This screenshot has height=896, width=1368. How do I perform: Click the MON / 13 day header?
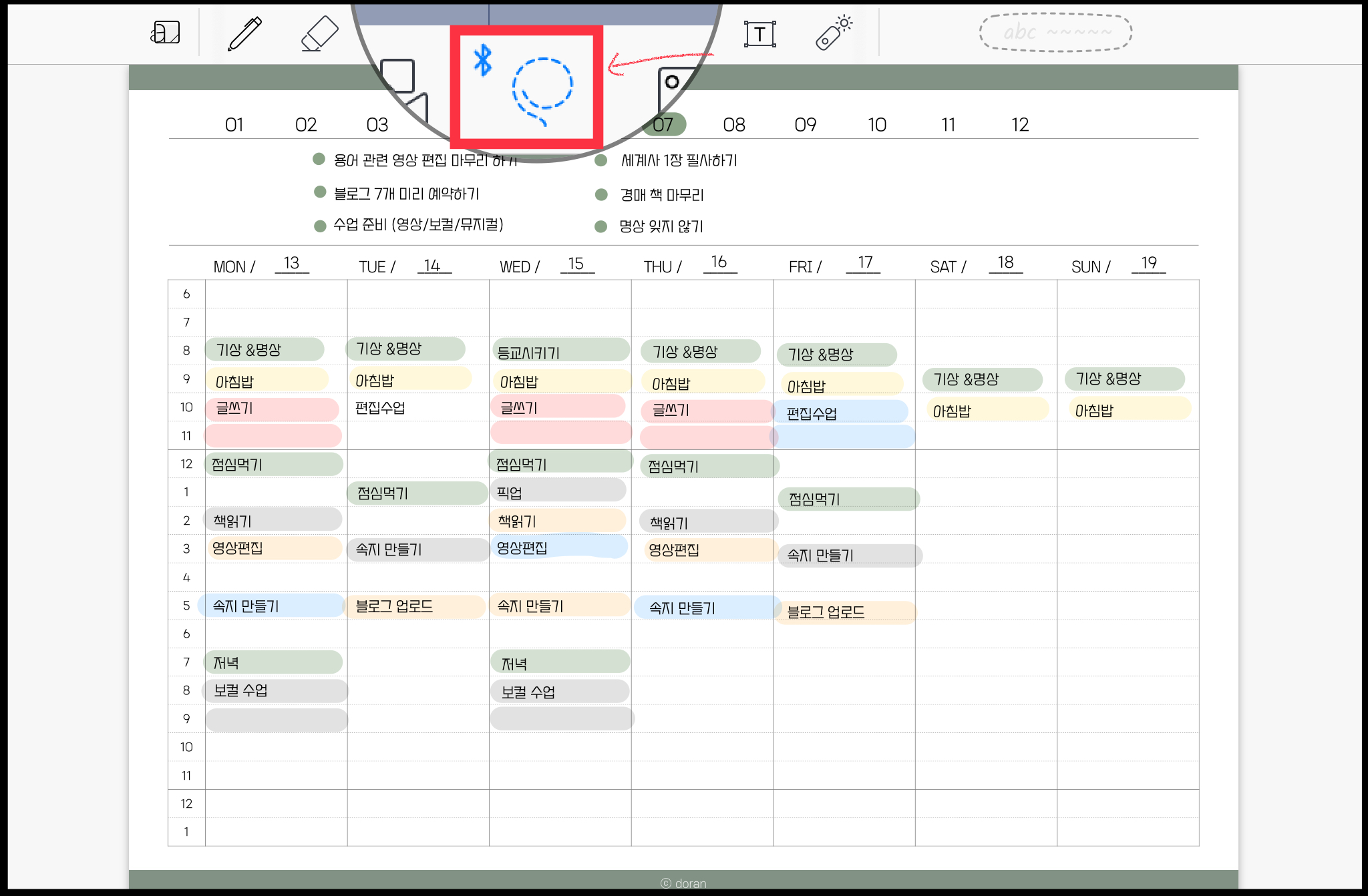[x=261, y=265]
